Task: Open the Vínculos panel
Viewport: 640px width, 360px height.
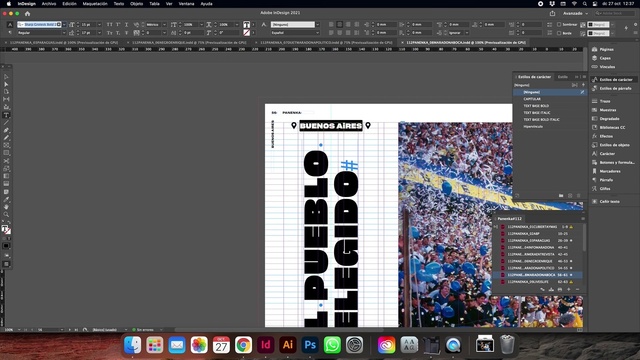Action: click(x=604, y=67)
